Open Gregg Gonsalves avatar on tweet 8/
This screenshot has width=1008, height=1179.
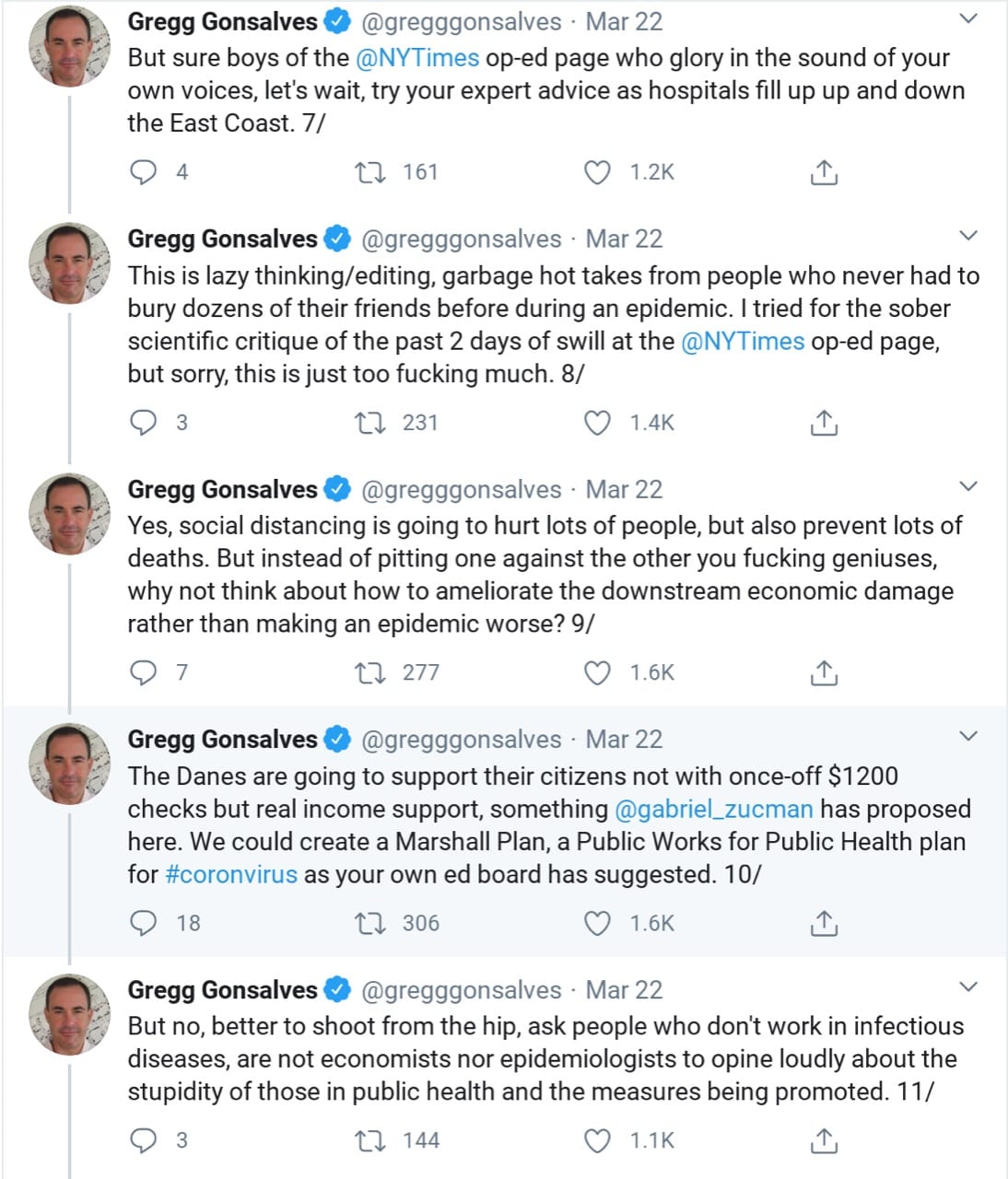[x=70, y=263]
